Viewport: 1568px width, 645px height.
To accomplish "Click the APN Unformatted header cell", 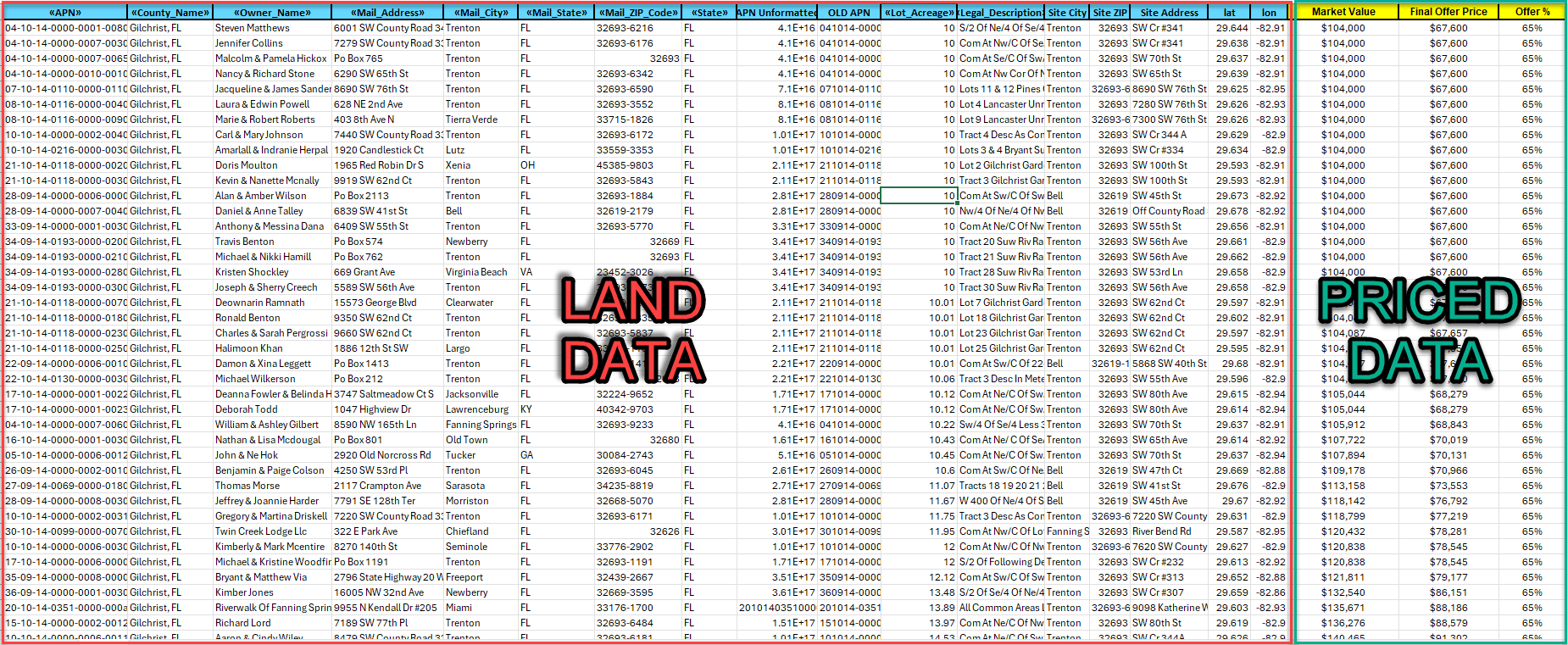I will (x=776, y=13).
